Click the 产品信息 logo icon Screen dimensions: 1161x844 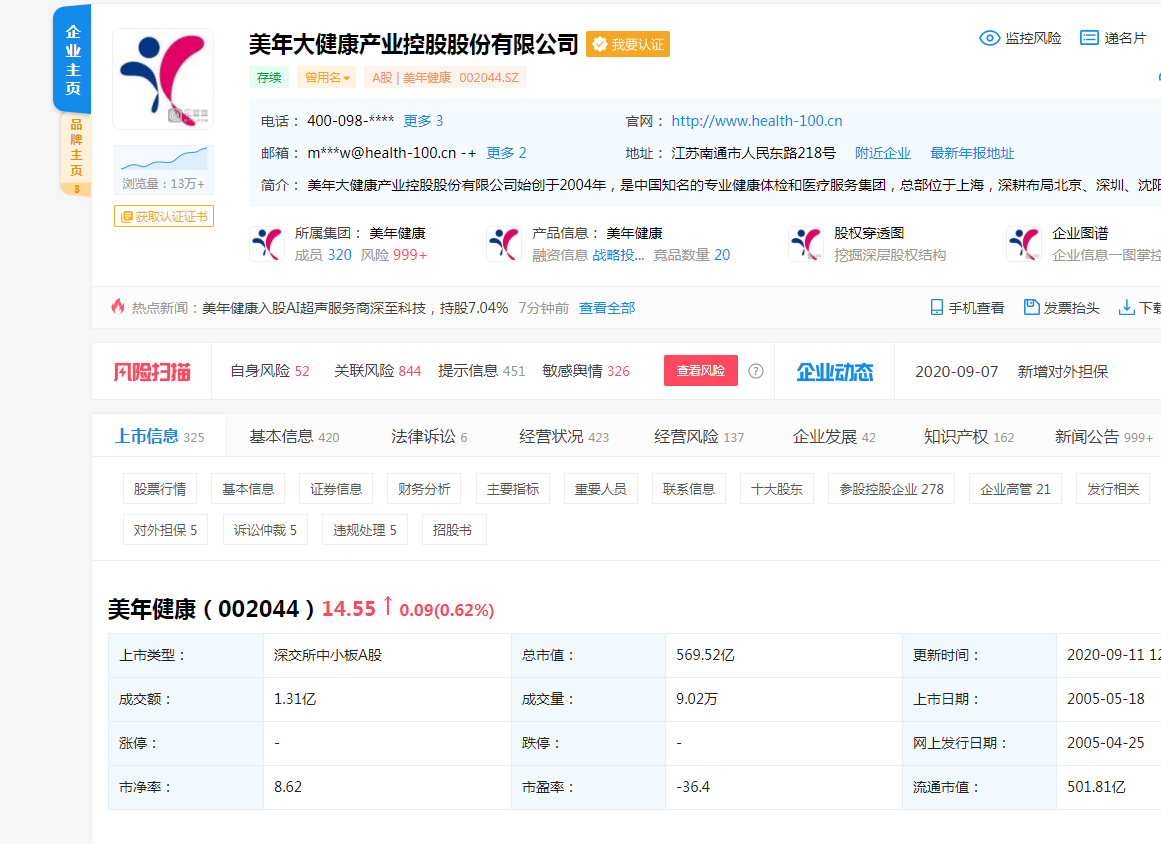pyautogui.click(x=504, y=244)
